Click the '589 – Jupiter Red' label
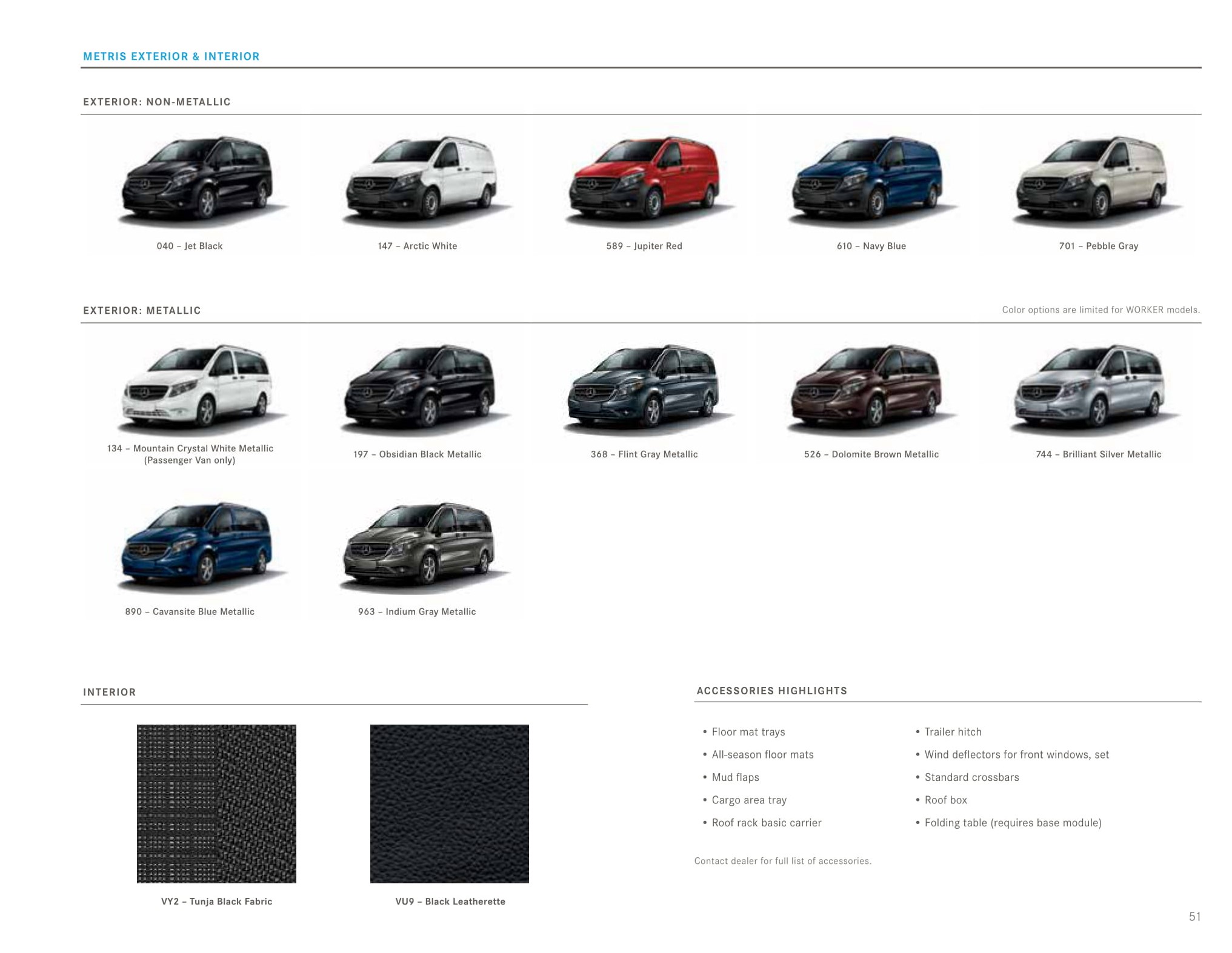 644,246
